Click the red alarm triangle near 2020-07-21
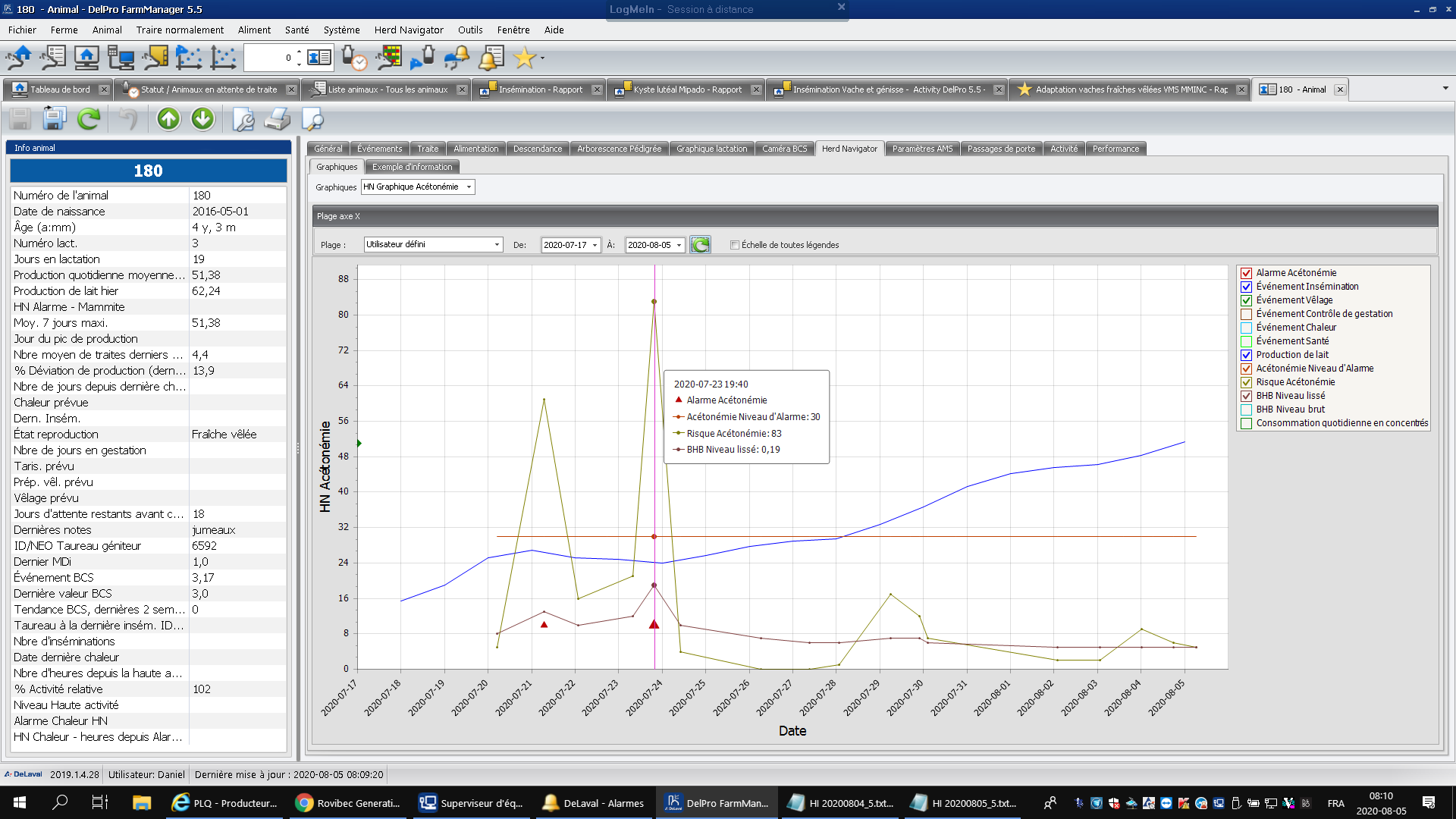This screenshot has width=1456, height=819. pyautogui.click(x=544, y=624)
